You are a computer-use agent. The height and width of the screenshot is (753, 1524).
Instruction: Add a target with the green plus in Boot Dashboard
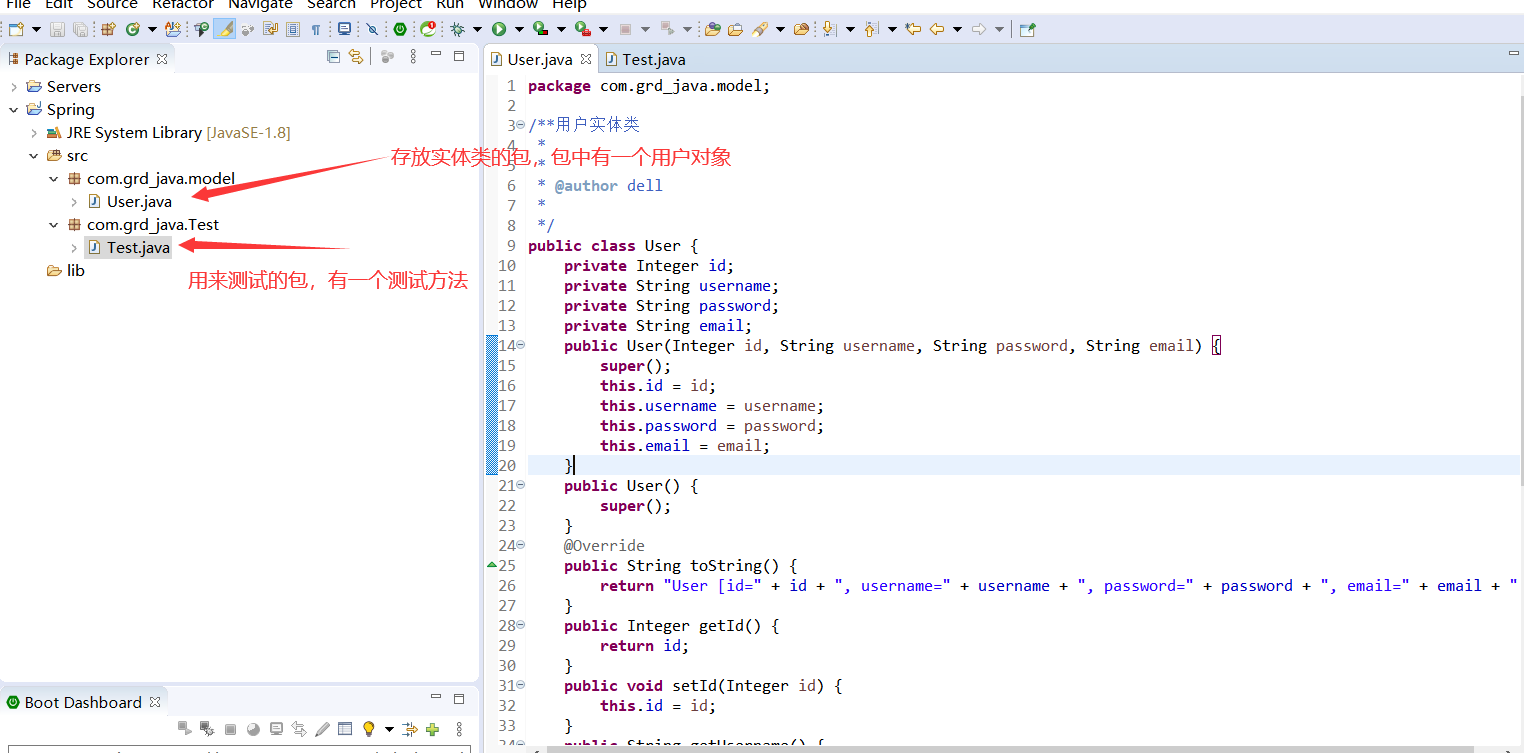coord(432,729)
